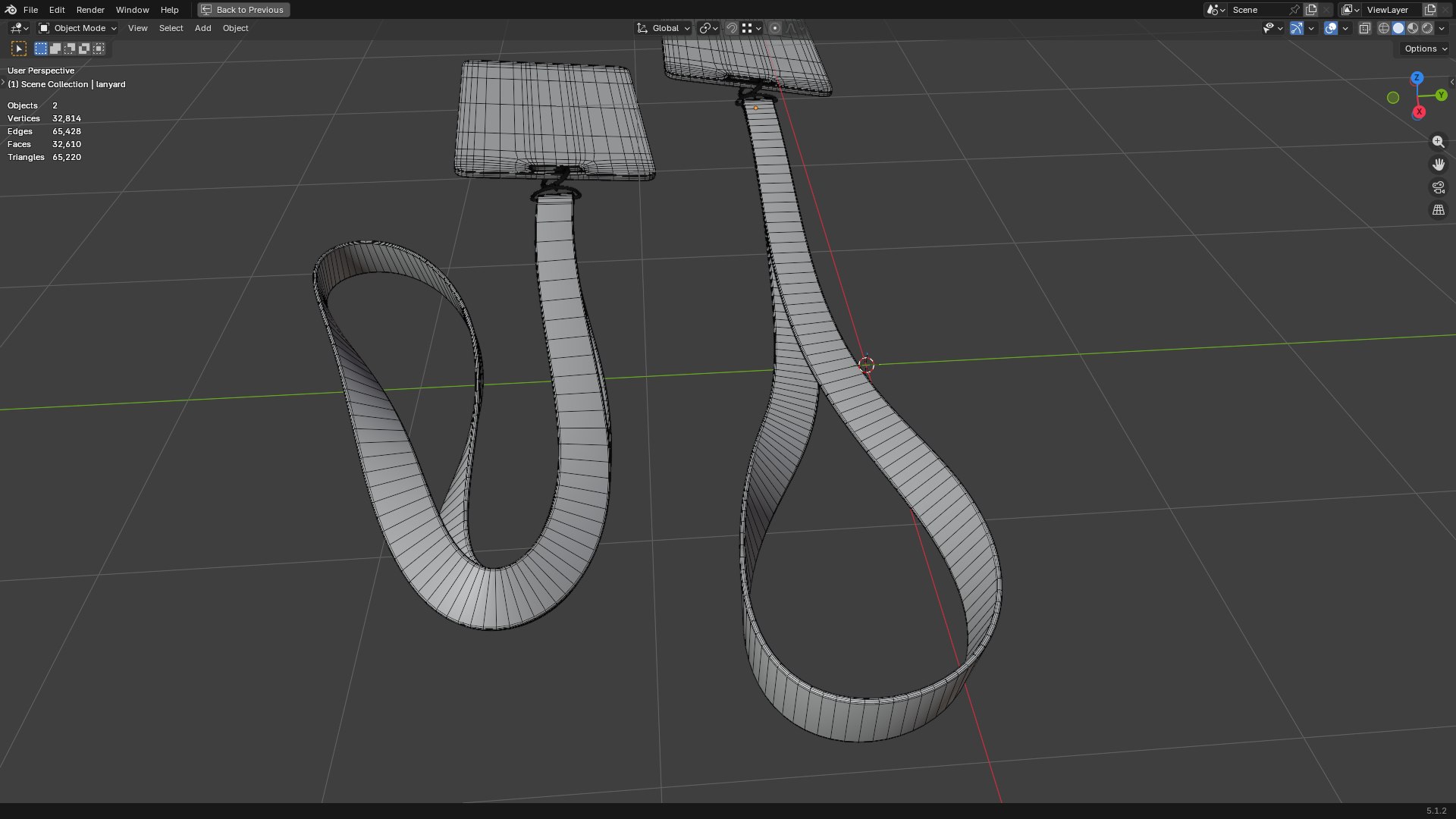This screenshot has width=1456, height=819.
Task: Click the Triangles 65,220 statistic
Action: 44,157
